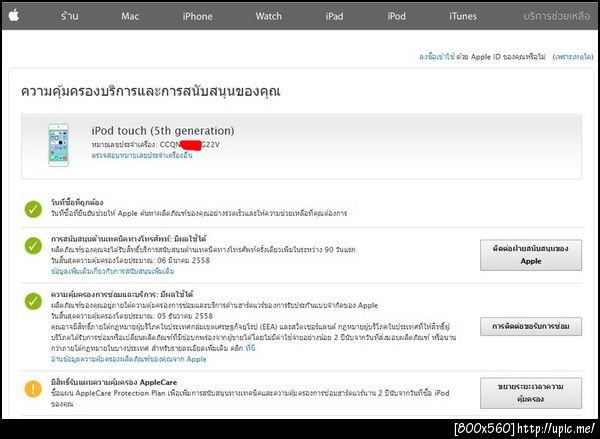Viewport: 600px width, 439px height.
Task: Click the iPod touch product thumbnail
Action: pyautogui.click(x=59, y=145)
